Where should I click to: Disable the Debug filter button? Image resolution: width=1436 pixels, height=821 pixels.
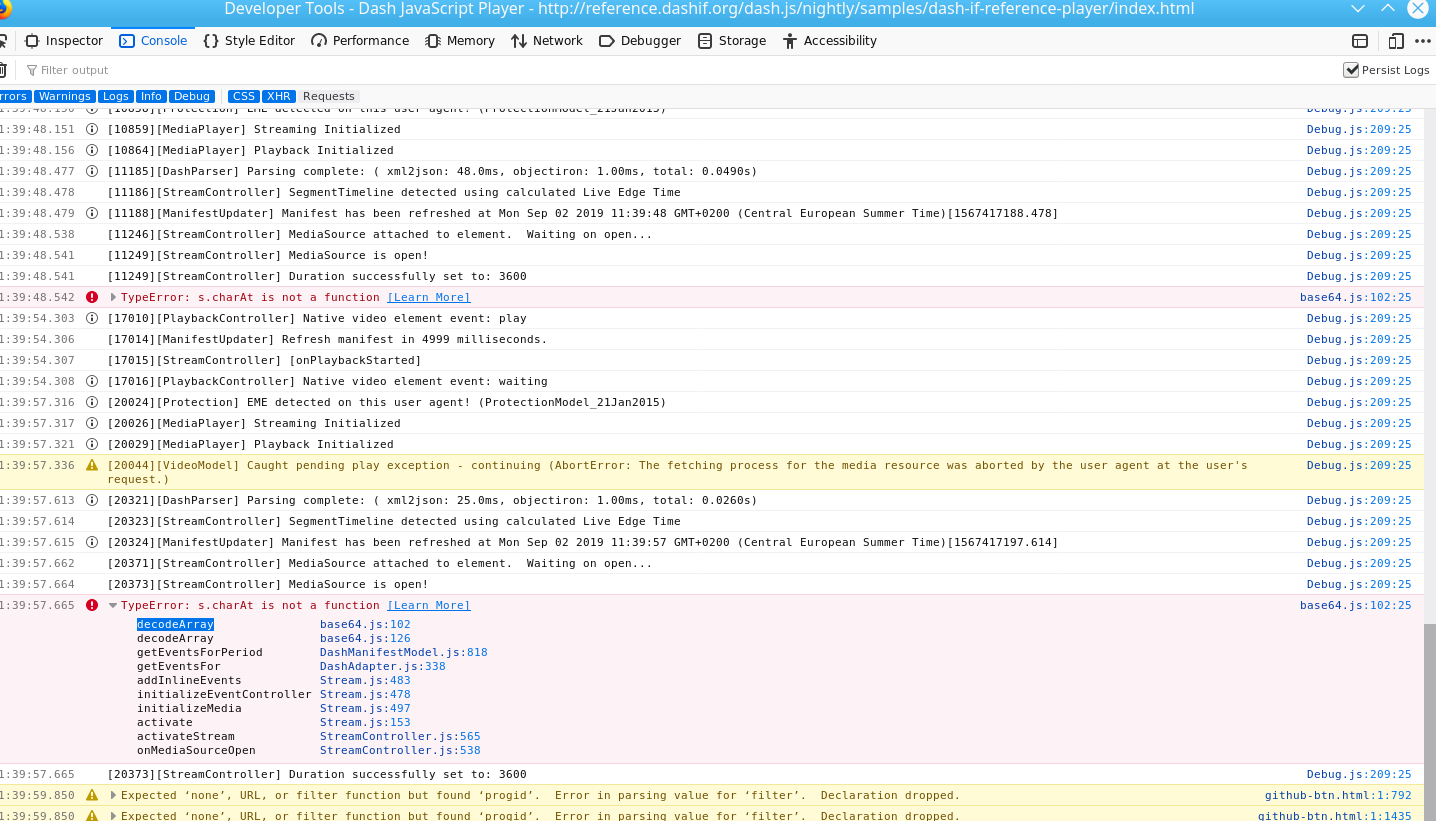point(192,97)
